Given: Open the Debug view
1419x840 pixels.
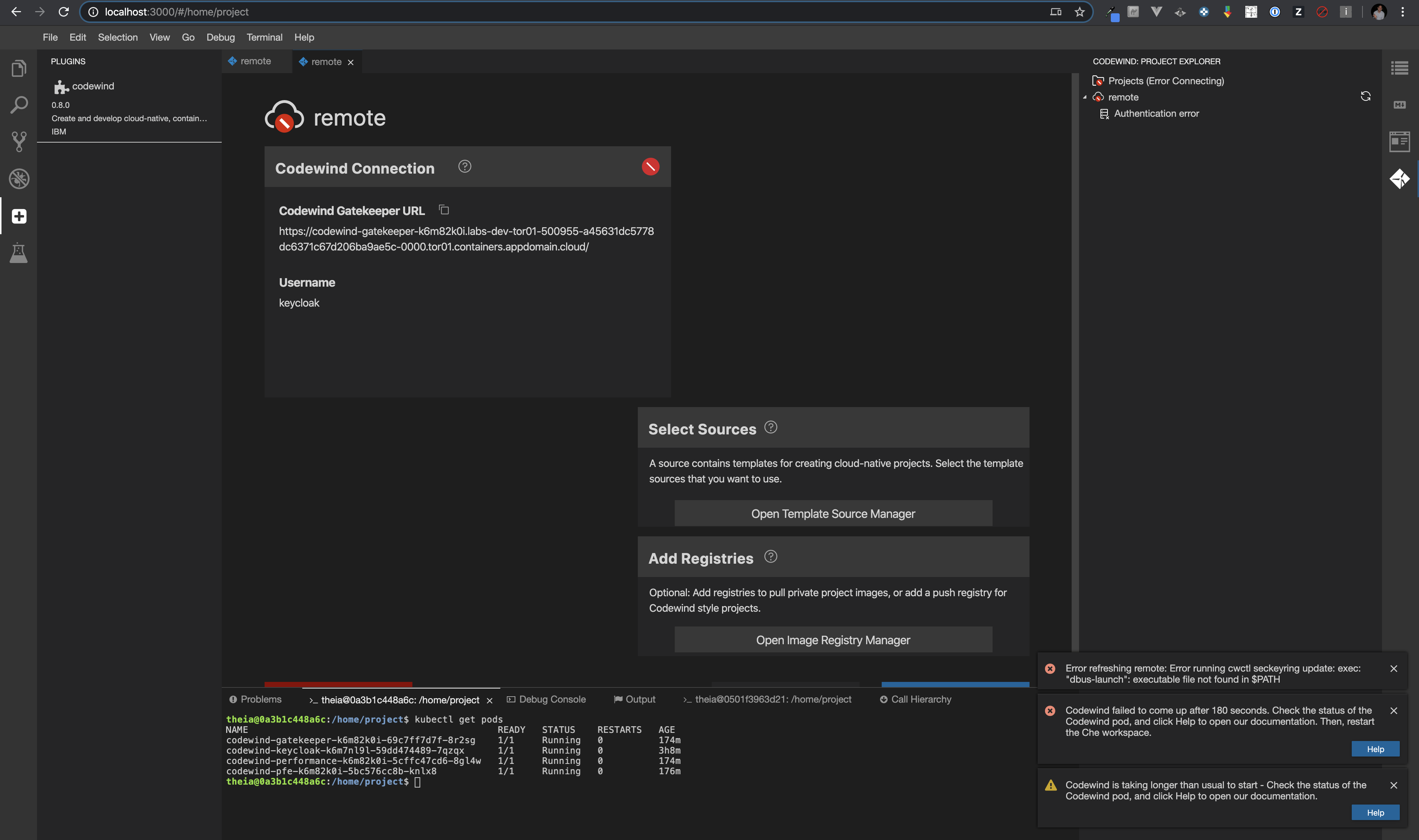Looking at the screenshot, I should [19, 179].
